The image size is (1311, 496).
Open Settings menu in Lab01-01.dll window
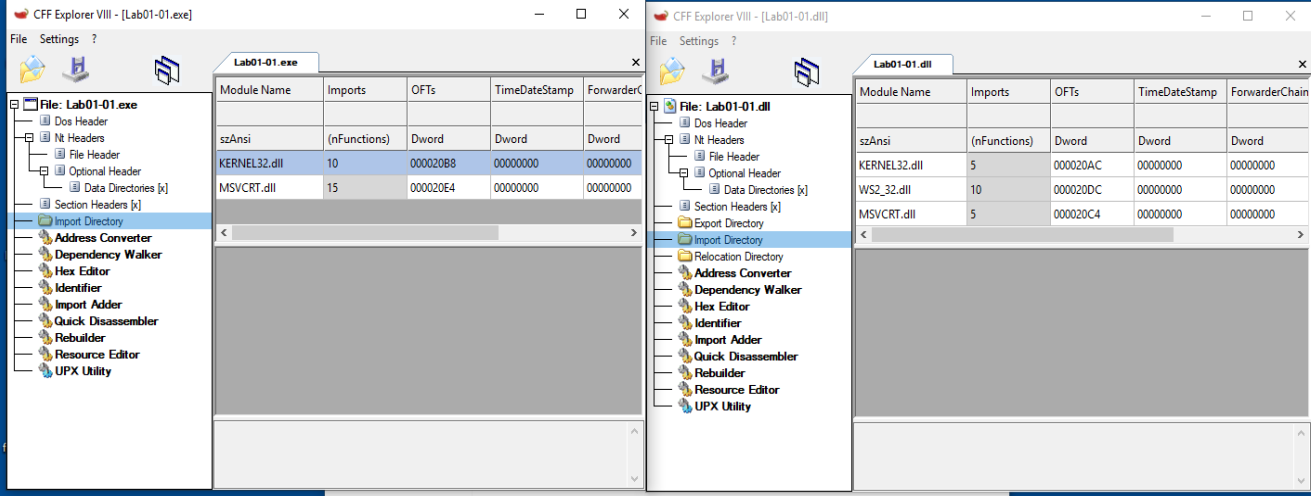(699, 41)
